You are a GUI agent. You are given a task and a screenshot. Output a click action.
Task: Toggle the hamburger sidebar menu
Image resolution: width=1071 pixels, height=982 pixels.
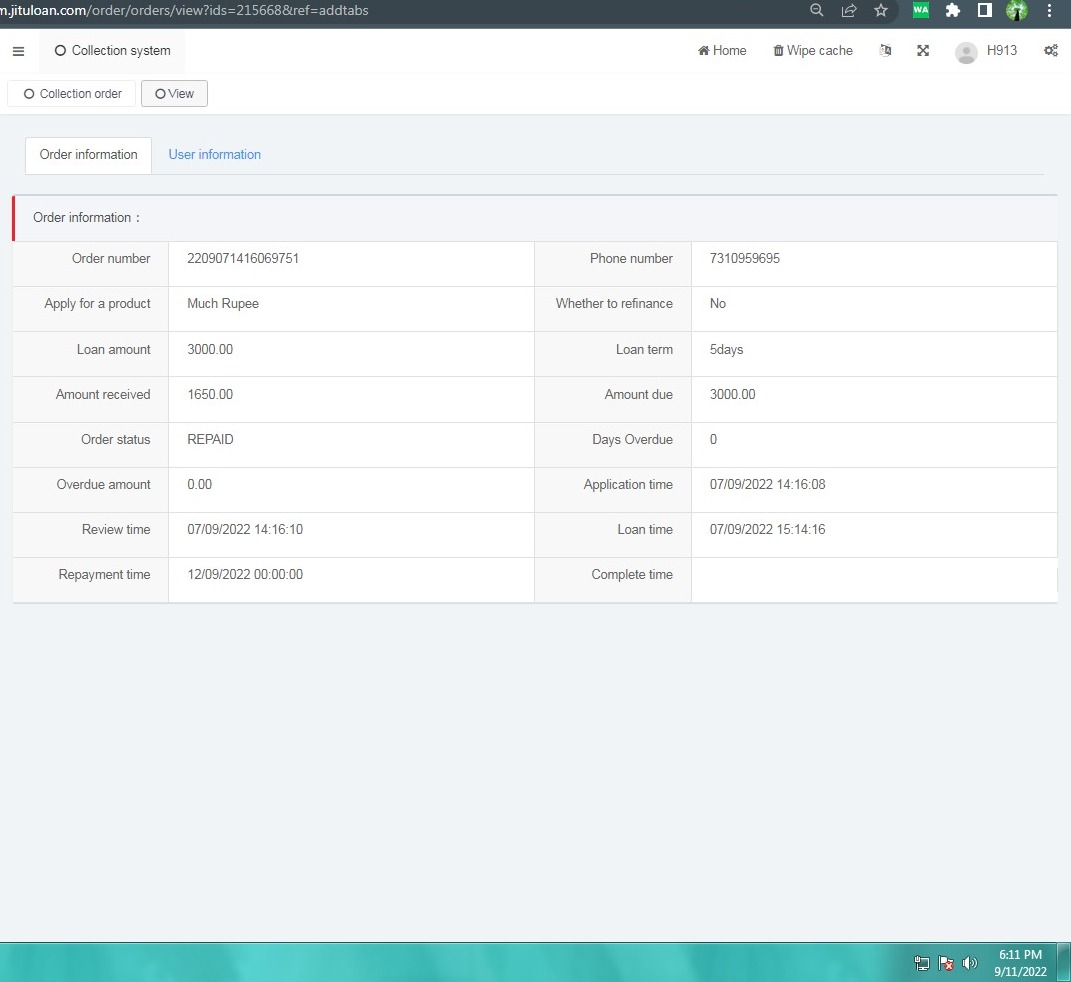pyautogui.click(x=18, y=51)
